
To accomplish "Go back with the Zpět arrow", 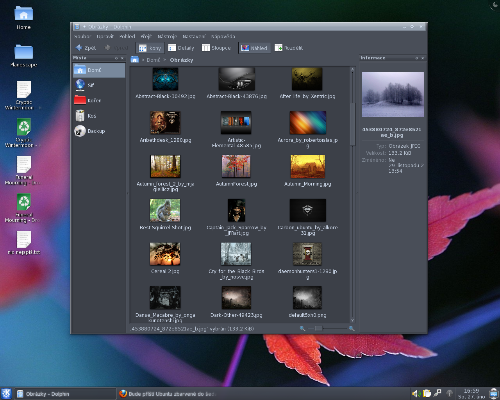I will pyautogui.click(x=86, y=48).
